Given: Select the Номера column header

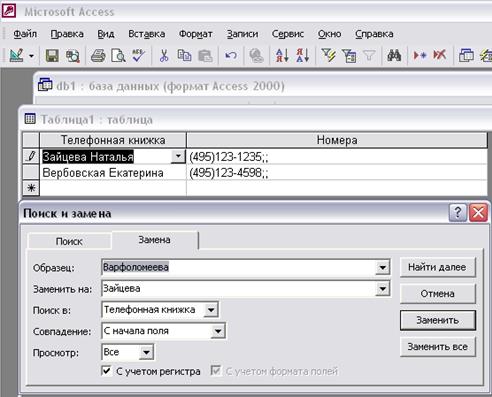Looking at the screenshot, I should pos(337,140).
